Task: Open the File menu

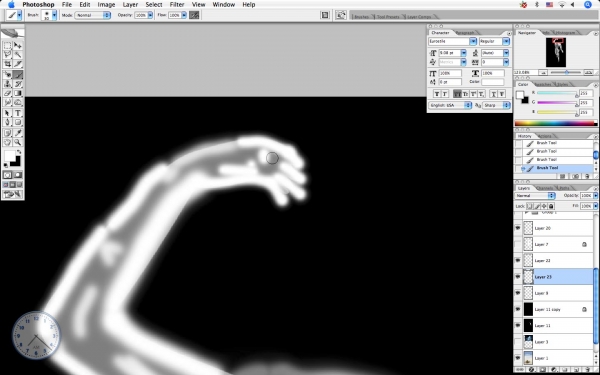Action: pyautogui.click(x=67, y=5)
